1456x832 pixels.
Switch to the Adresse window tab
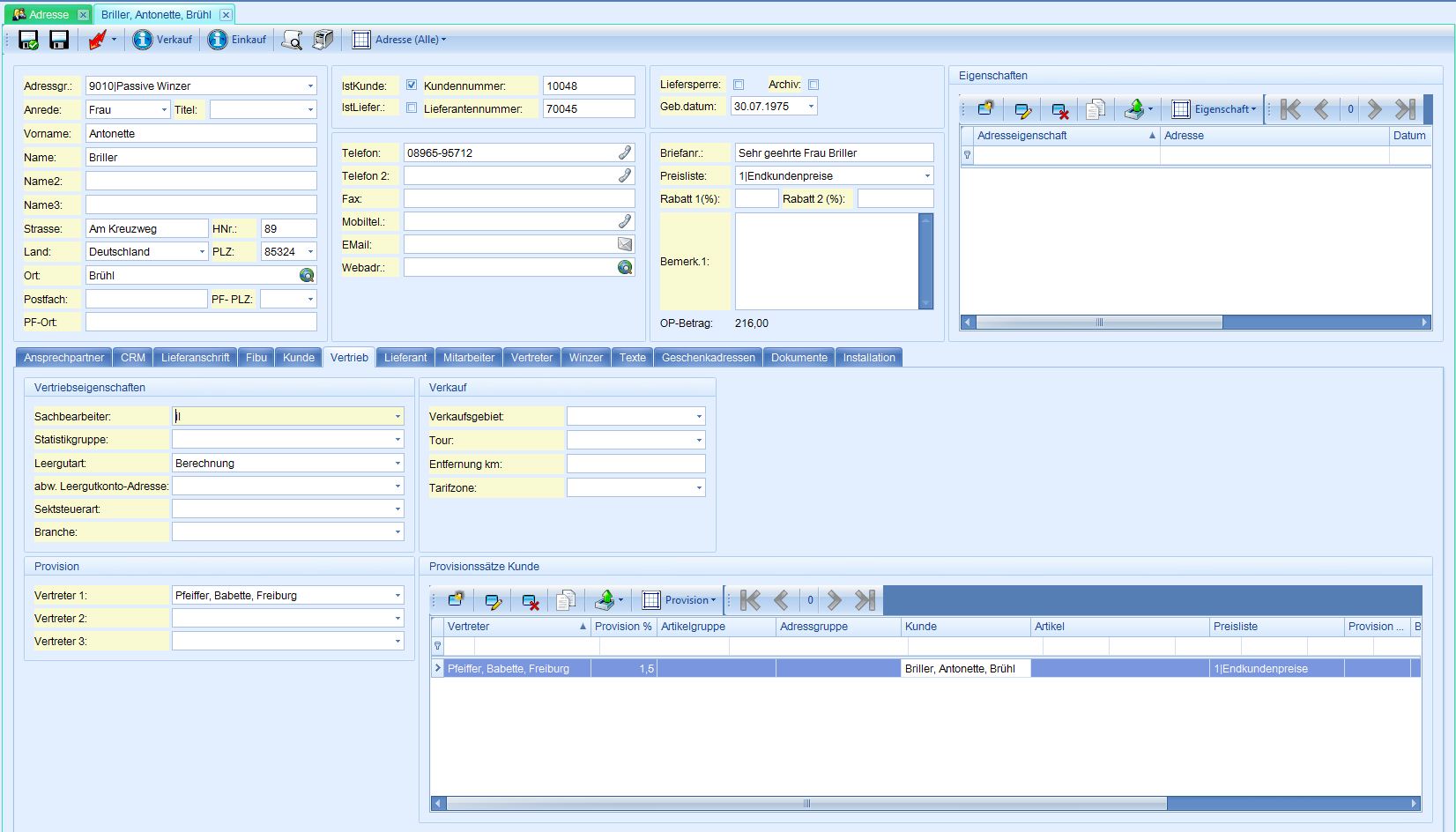click(x=48, y=15)
